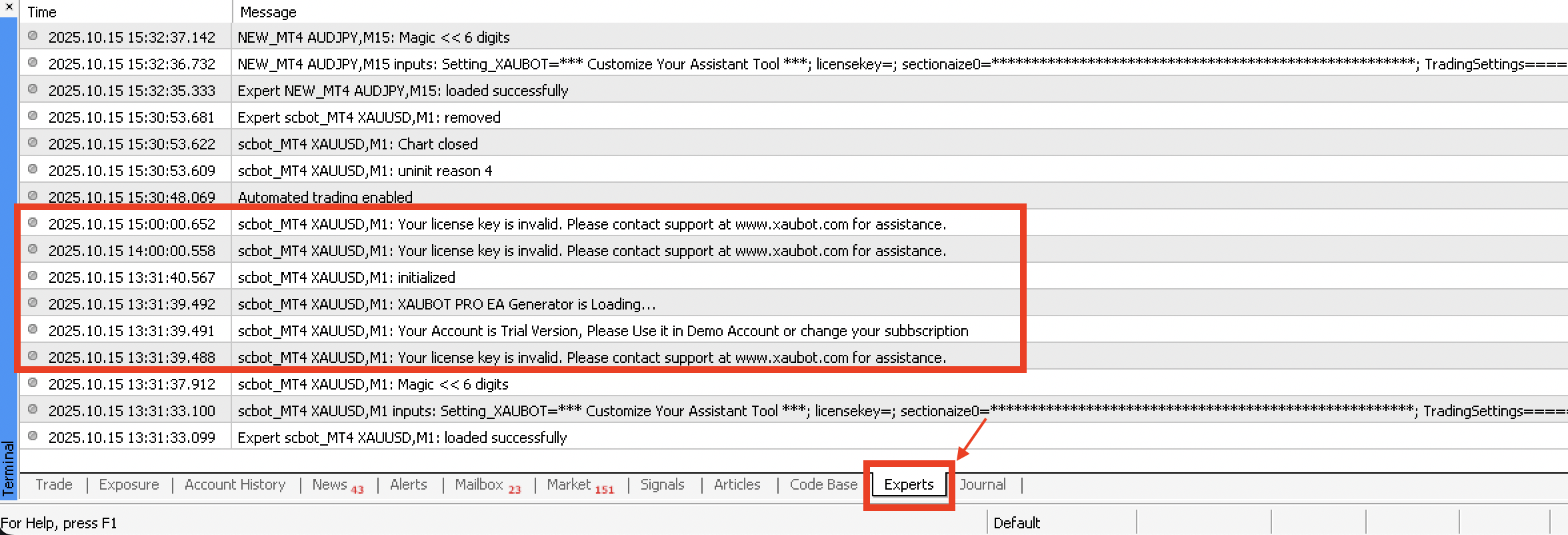Close the Terminal panel with the X button
1568x535 pixels.
click(9, 7)
